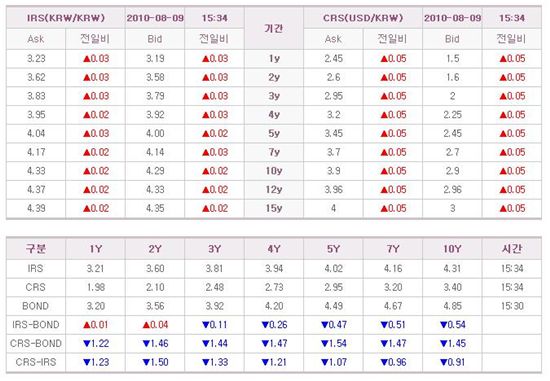Click the blue down-arrow 1.54 in CRS-BOND 5Y

tap(334, 343)
